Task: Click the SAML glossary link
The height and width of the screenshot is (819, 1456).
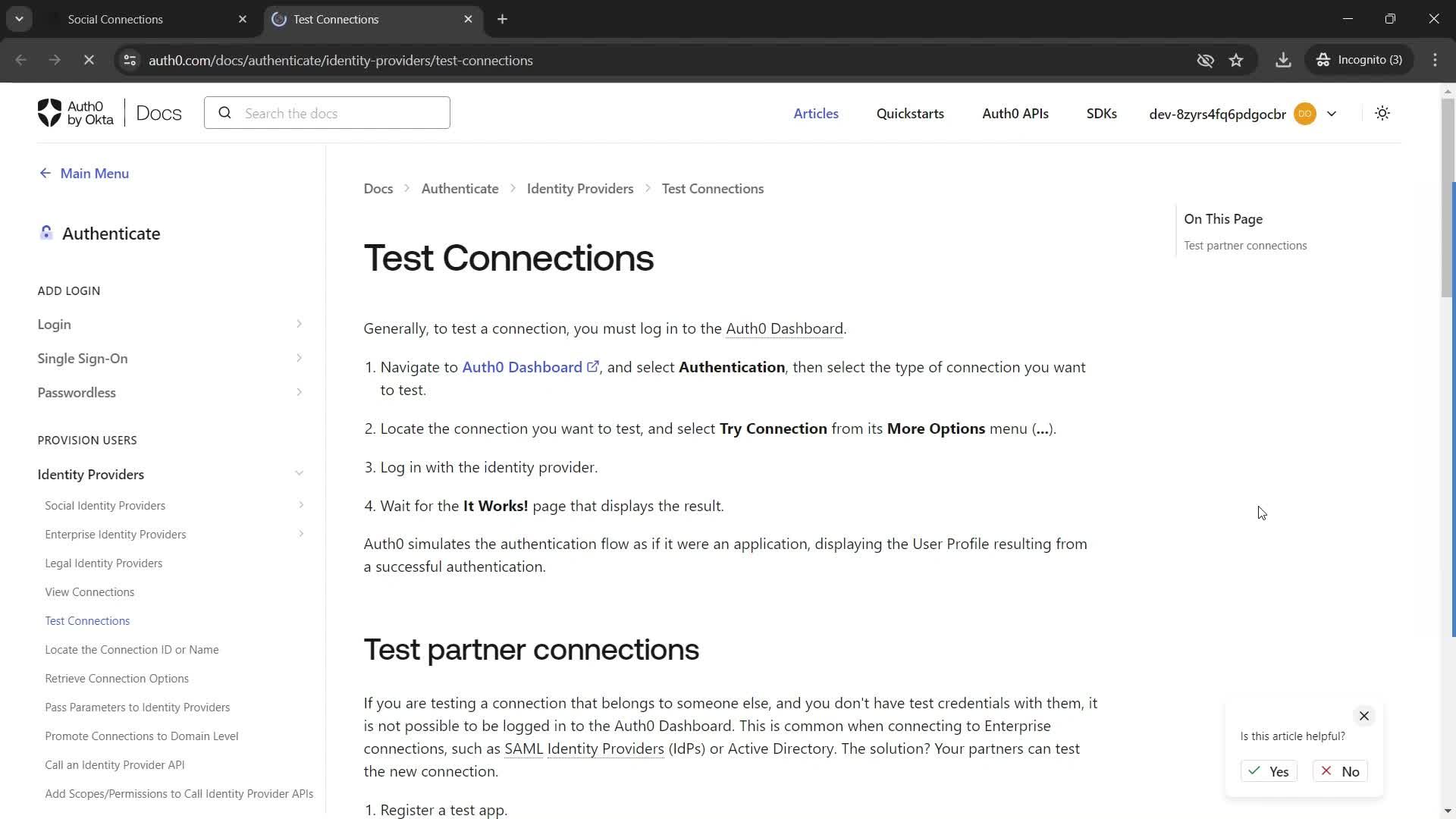Action: (524, 748)
